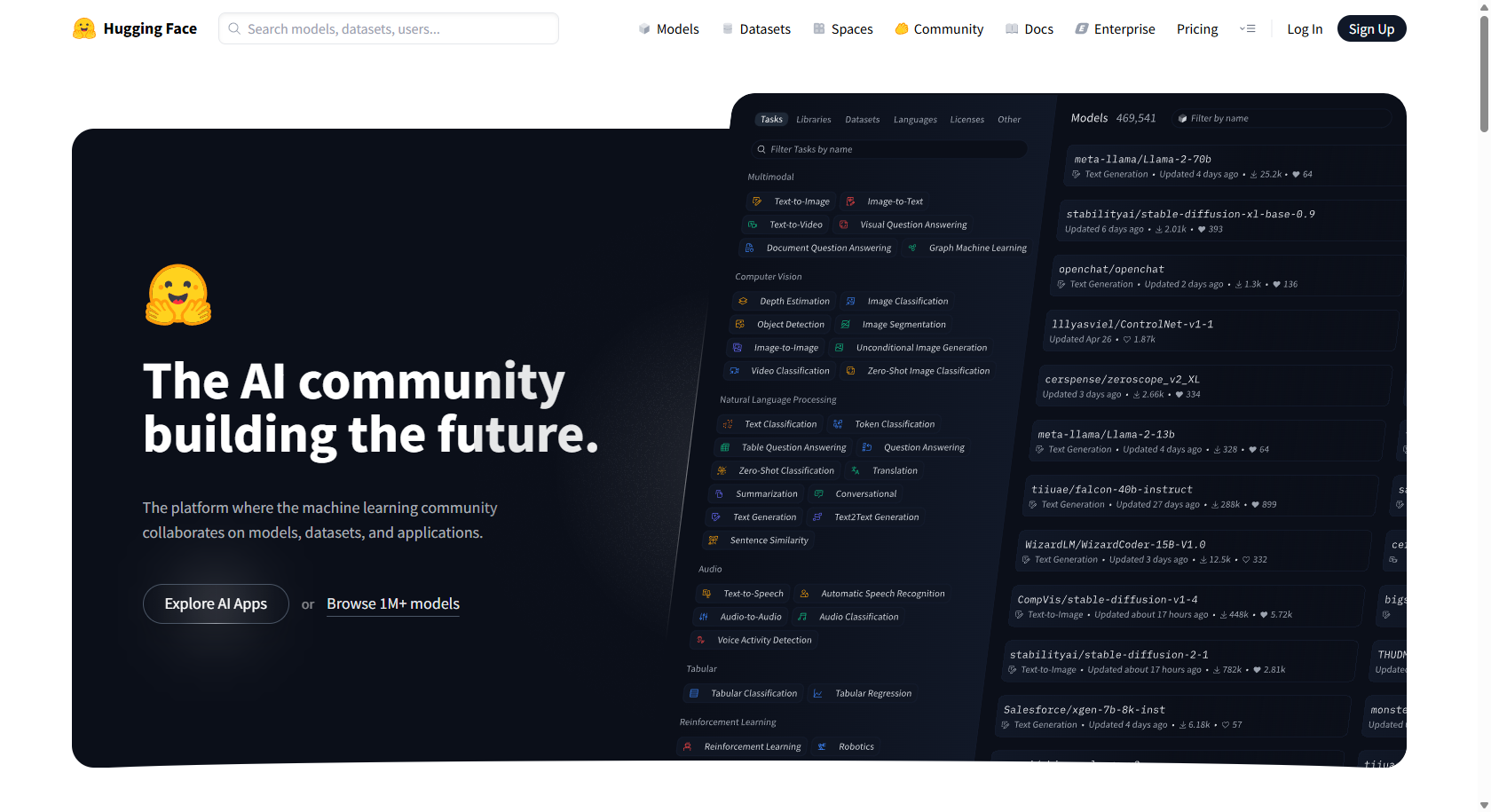Viewport: 1491px width, 812px height.
Task: Click the Table Question Answering task icon
Action: click(725, 447)
